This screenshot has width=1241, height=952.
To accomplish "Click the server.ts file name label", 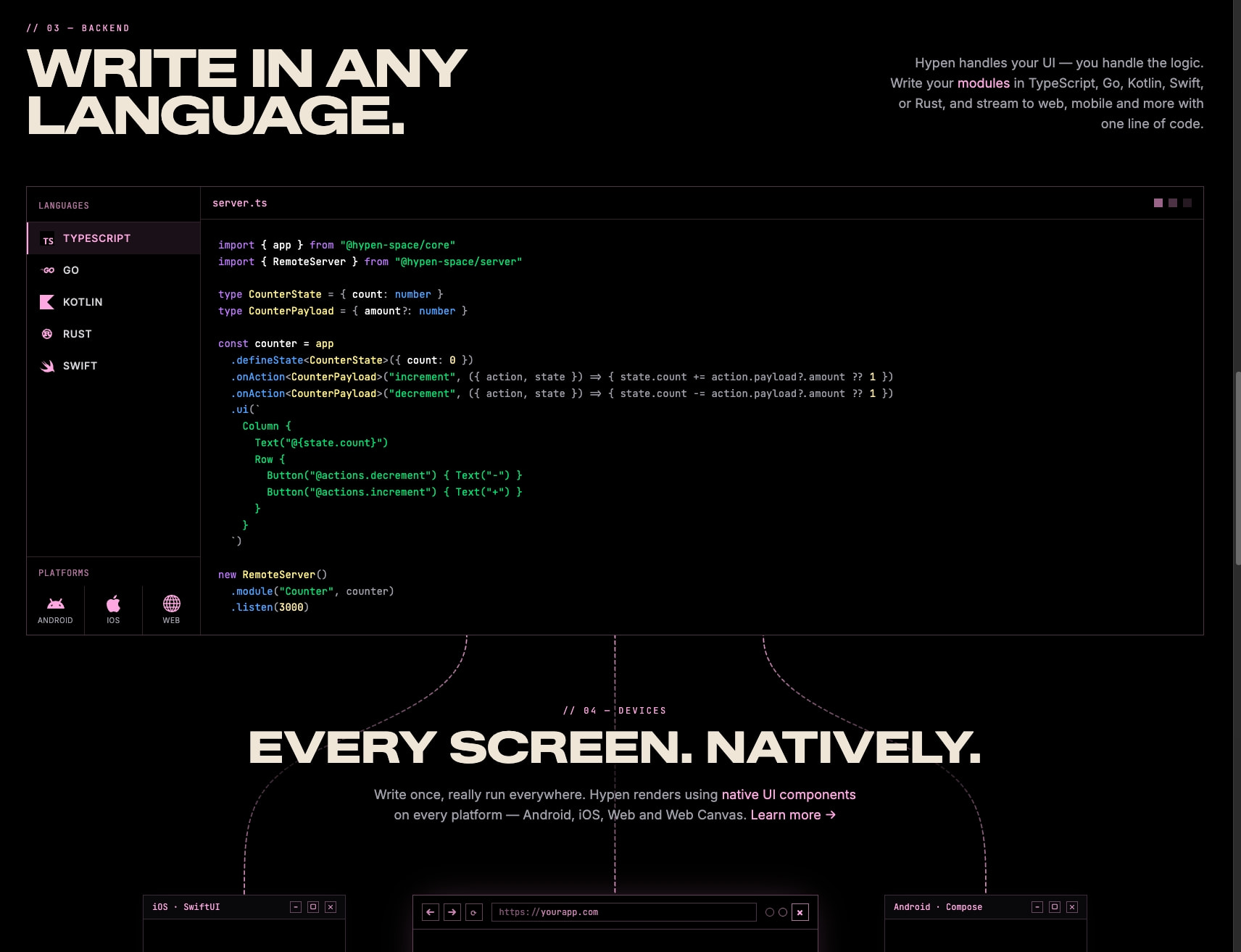I will pyautogui.click(x=240, y=204).
